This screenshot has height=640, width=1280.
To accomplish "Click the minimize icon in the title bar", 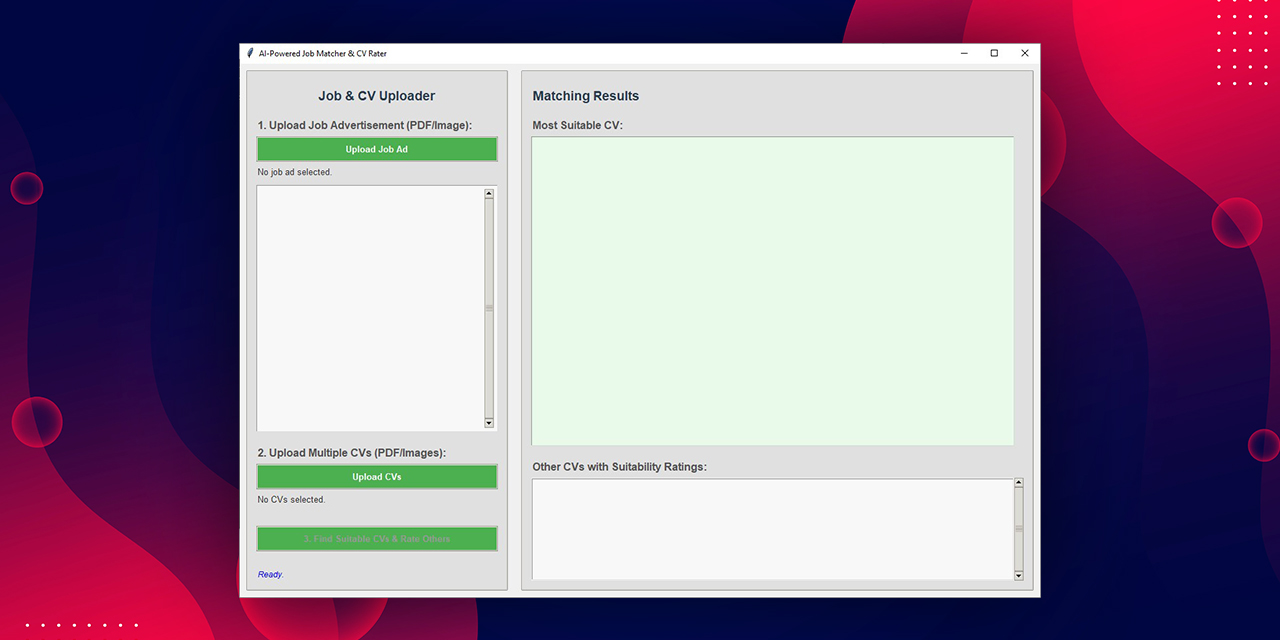I will coord(963,53).
